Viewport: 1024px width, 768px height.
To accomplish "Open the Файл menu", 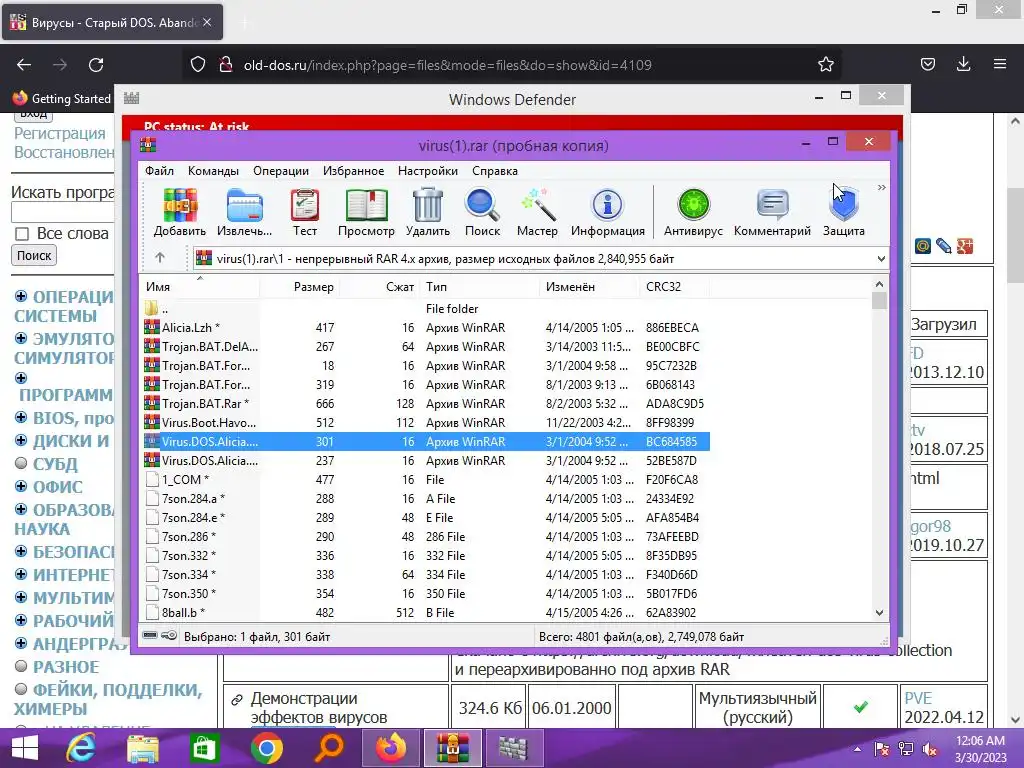I will pos(159,170).
